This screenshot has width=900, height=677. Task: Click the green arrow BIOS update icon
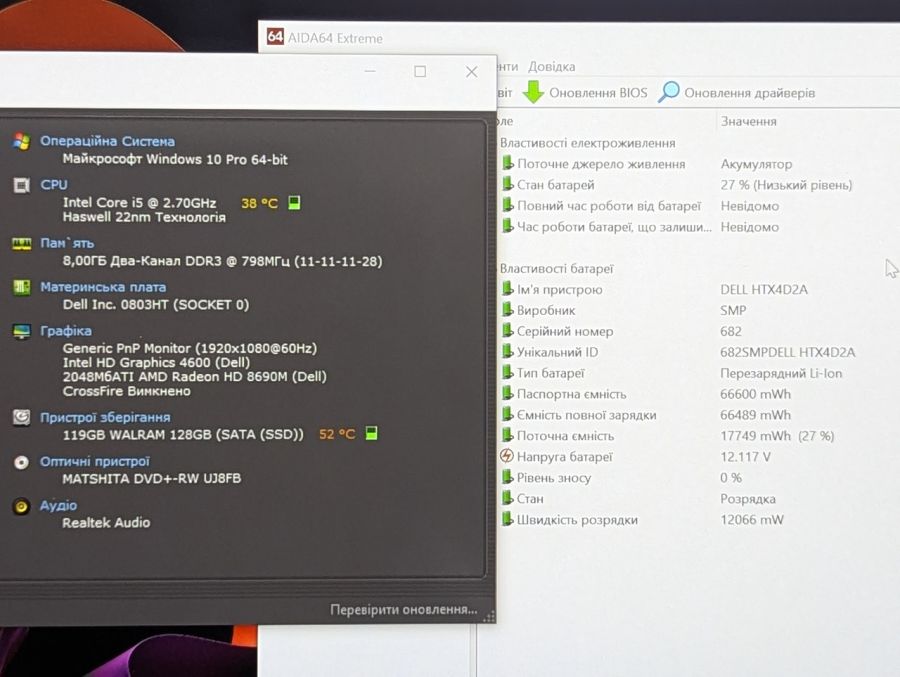click(533, 92)
